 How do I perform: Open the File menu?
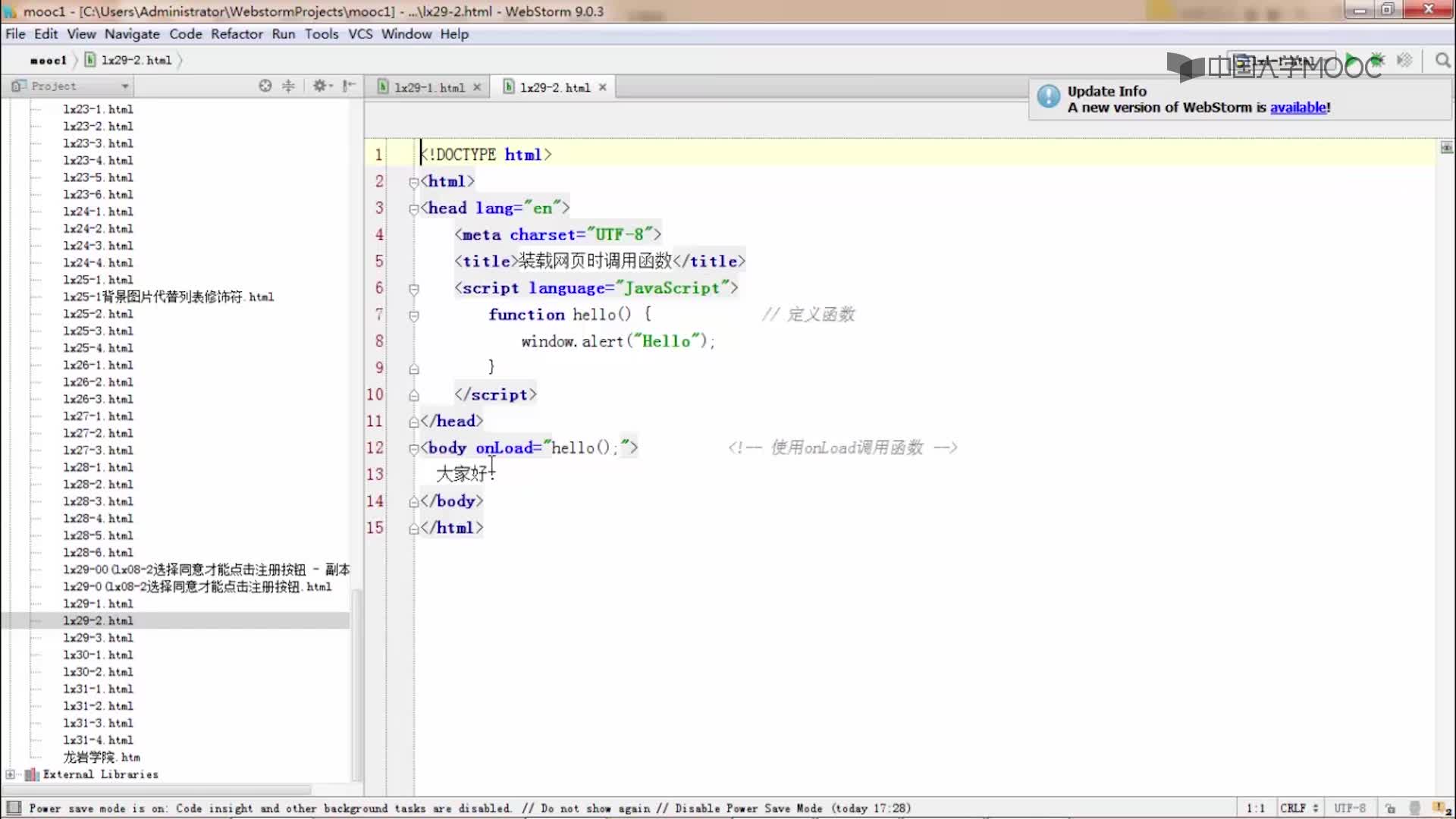click(15, 34)
